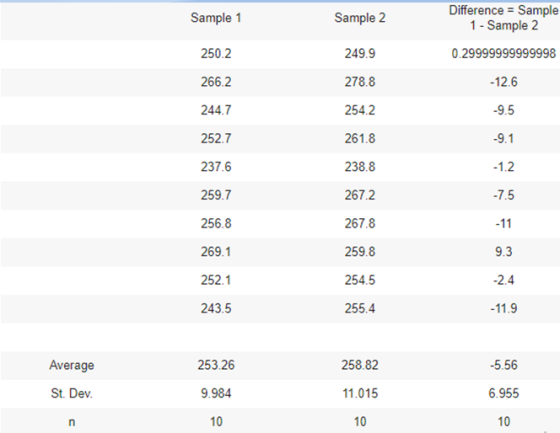
Task: Click Sample 1 value 266.2
Action: (x=216, y=82)
